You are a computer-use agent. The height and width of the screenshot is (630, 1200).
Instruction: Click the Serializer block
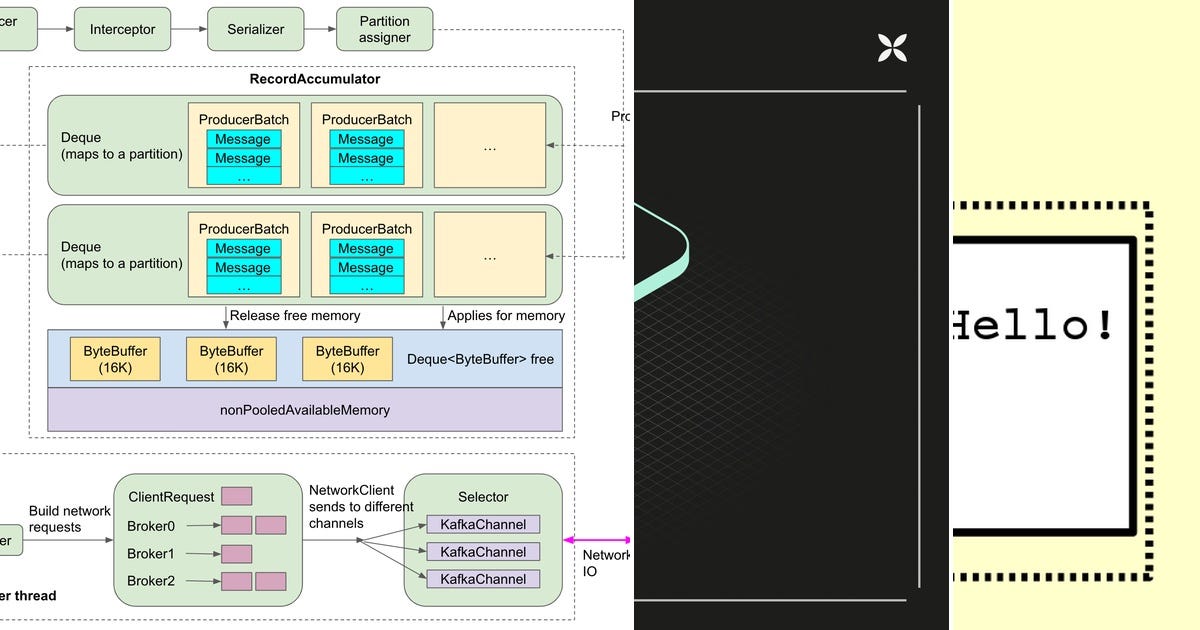256,29
